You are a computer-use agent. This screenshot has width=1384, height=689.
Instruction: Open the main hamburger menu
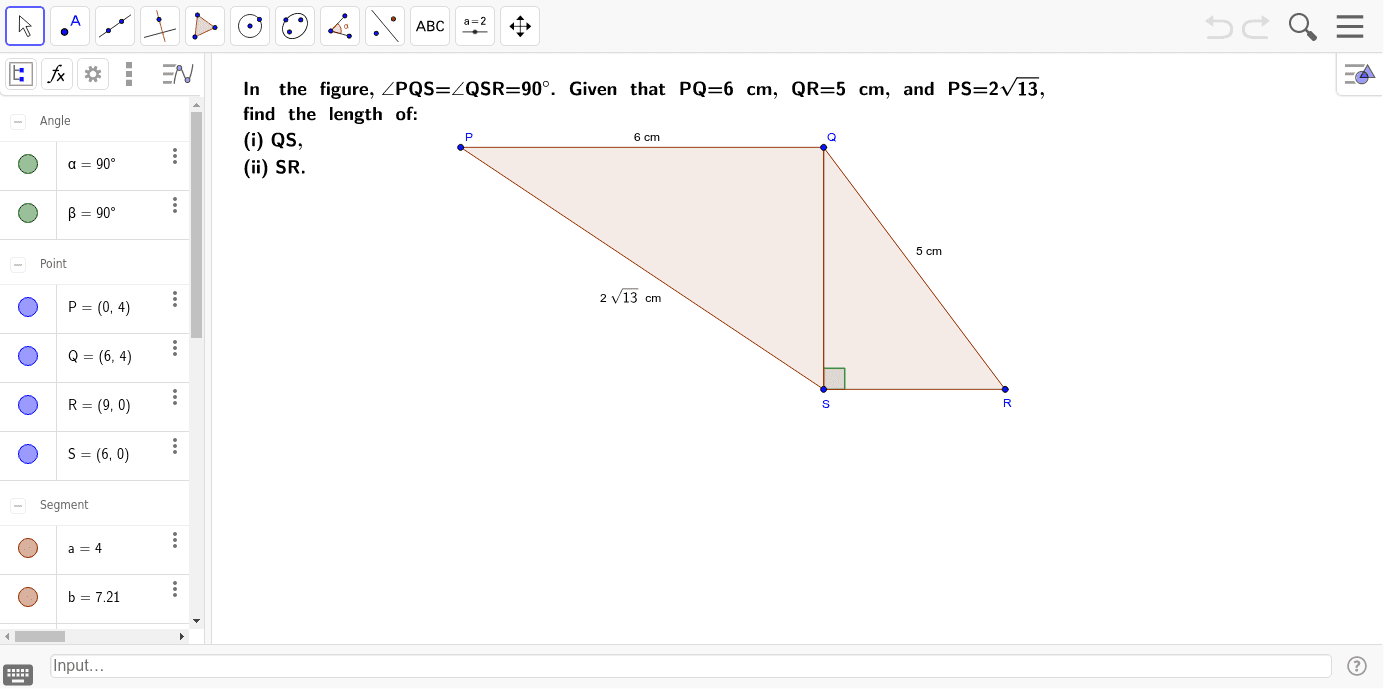[x=1350, y=27]
